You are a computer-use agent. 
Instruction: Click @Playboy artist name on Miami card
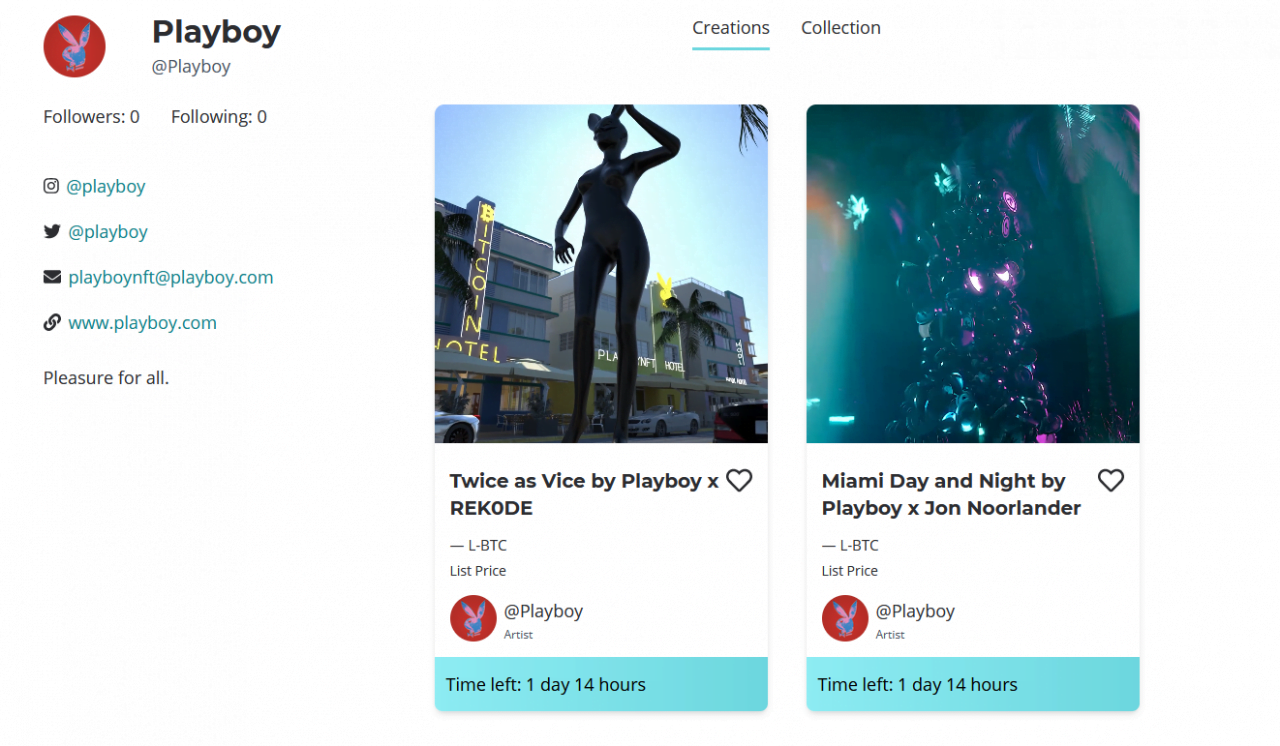[x=915, y=611]
